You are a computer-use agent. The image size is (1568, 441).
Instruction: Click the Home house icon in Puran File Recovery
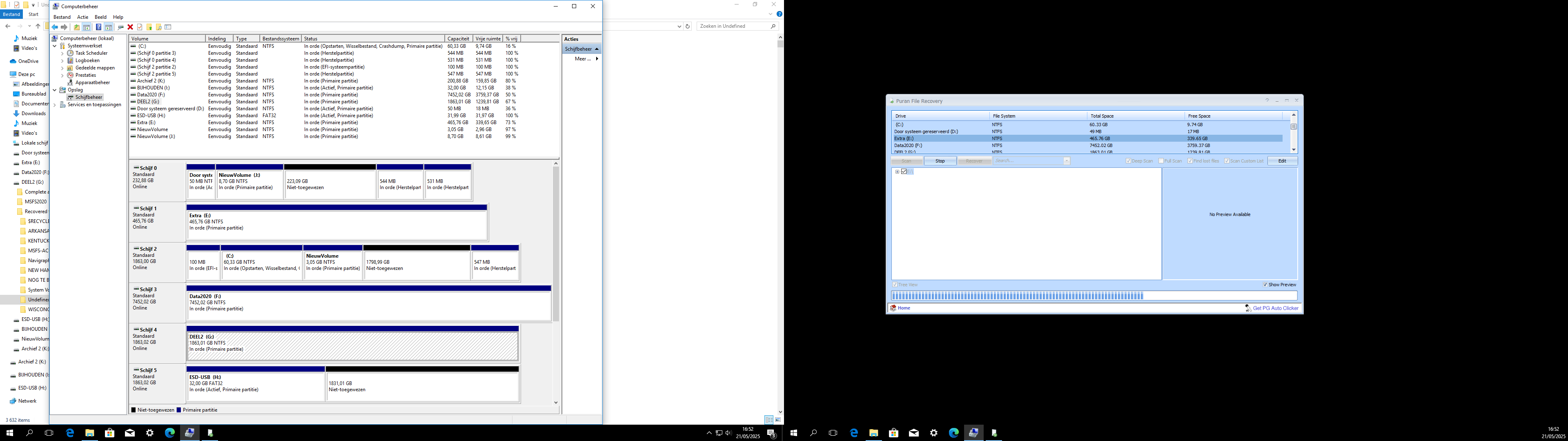point(893,308)
